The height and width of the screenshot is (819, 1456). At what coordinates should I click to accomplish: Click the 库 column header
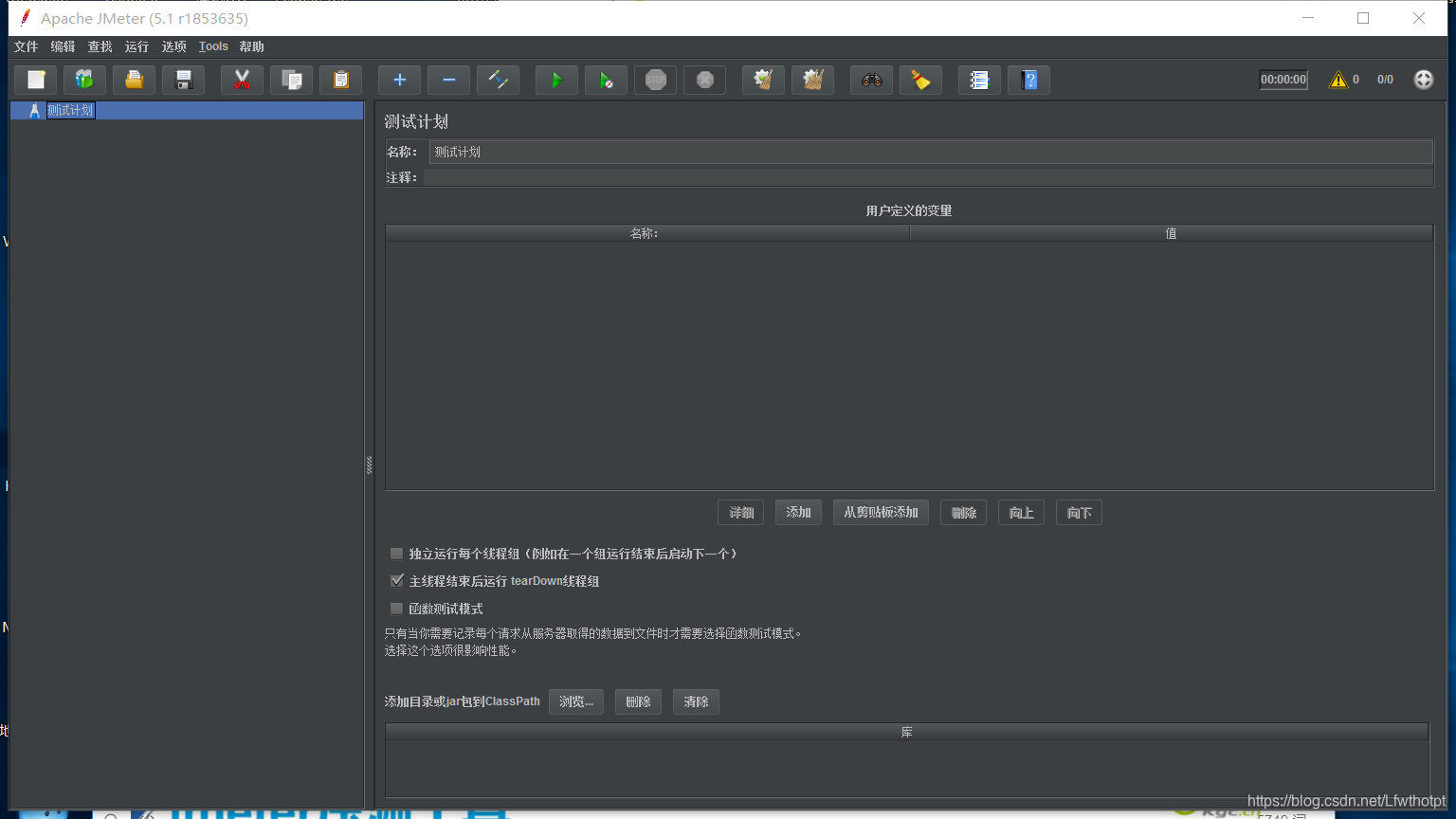click(907, 732)
